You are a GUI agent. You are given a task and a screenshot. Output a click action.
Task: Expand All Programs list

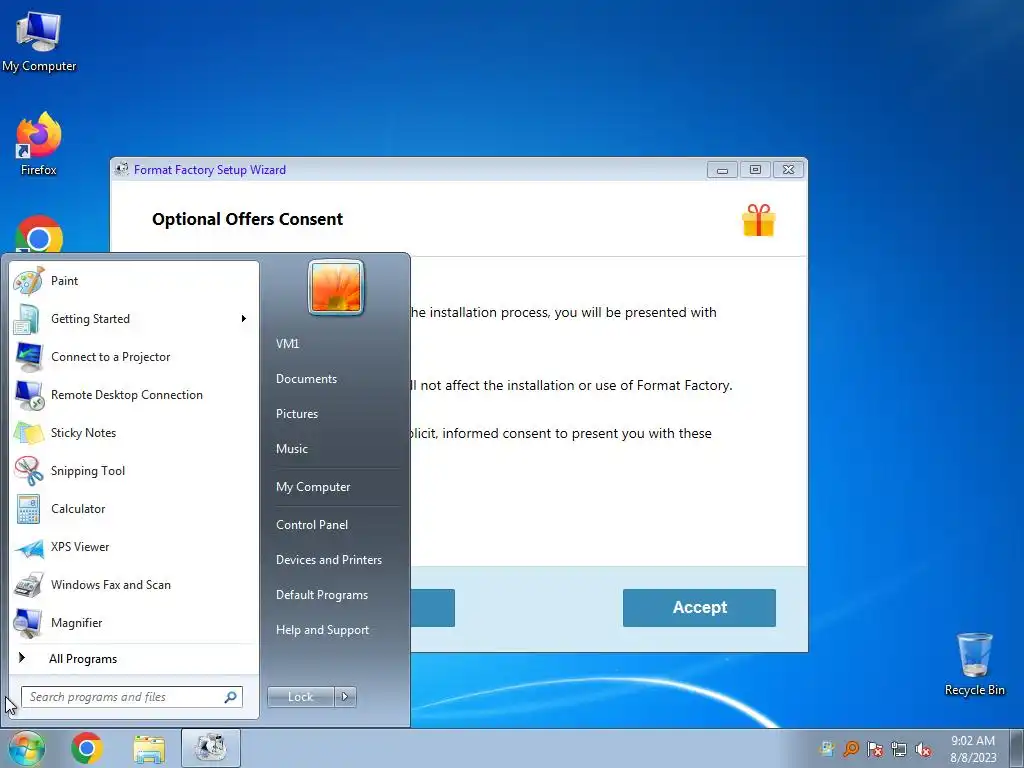coord(134,659)
